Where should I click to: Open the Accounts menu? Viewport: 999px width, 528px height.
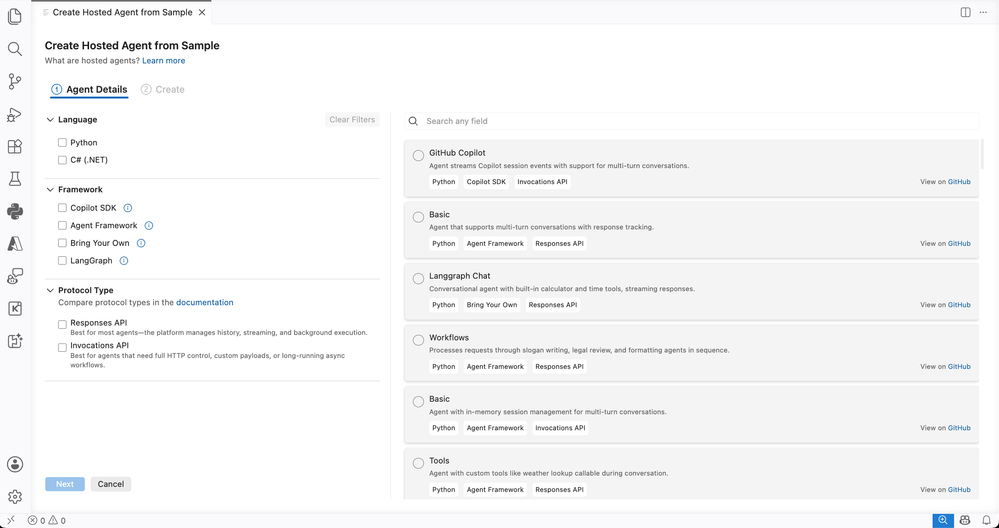(15, 464)
